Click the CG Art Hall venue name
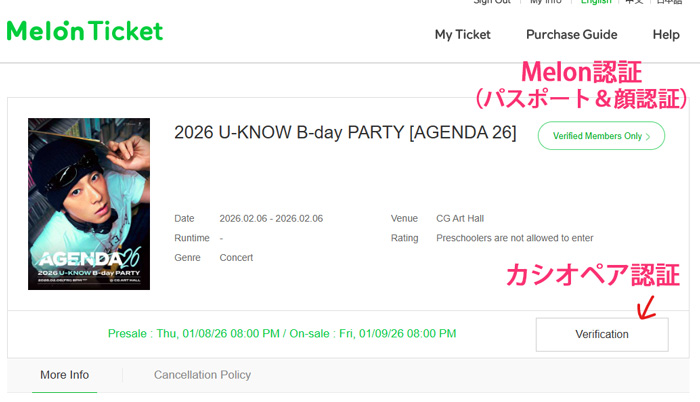The image size is (700, 402). (x=460, y=219)
